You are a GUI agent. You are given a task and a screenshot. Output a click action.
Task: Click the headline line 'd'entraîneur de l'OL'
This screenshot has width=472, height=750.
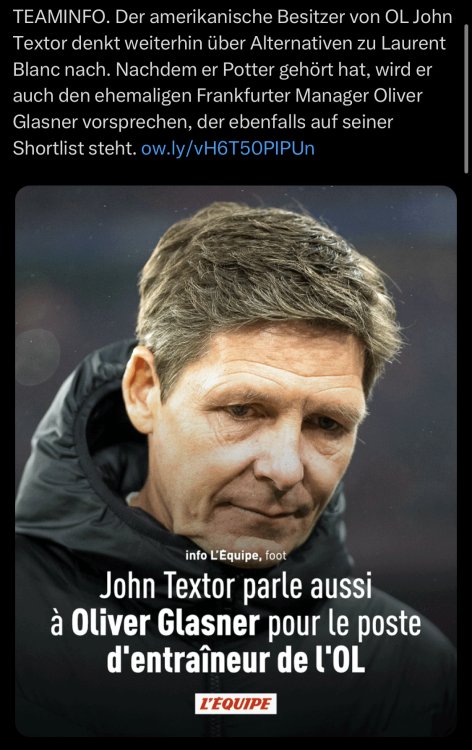point(236,660)
